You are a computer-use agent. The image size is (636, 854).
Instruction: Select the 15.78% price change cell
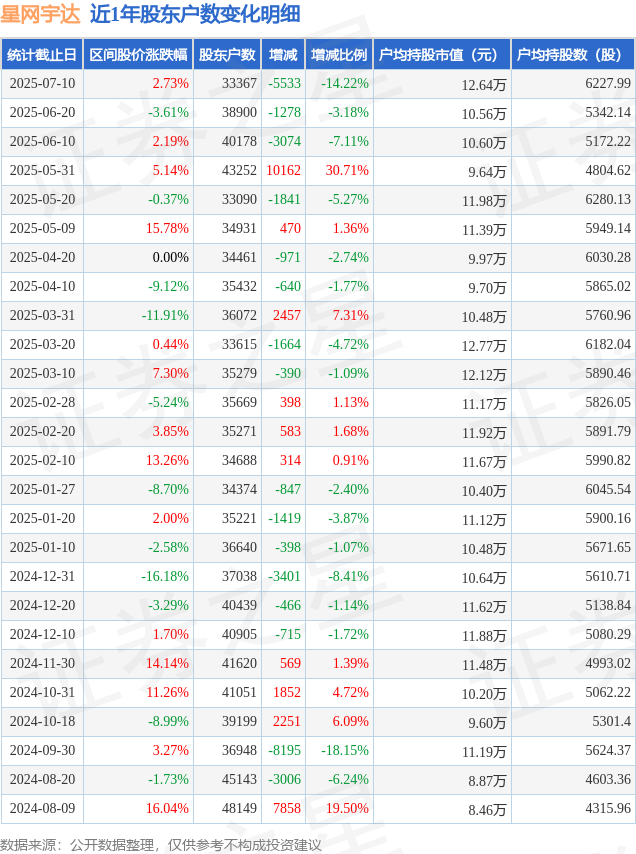167,228
